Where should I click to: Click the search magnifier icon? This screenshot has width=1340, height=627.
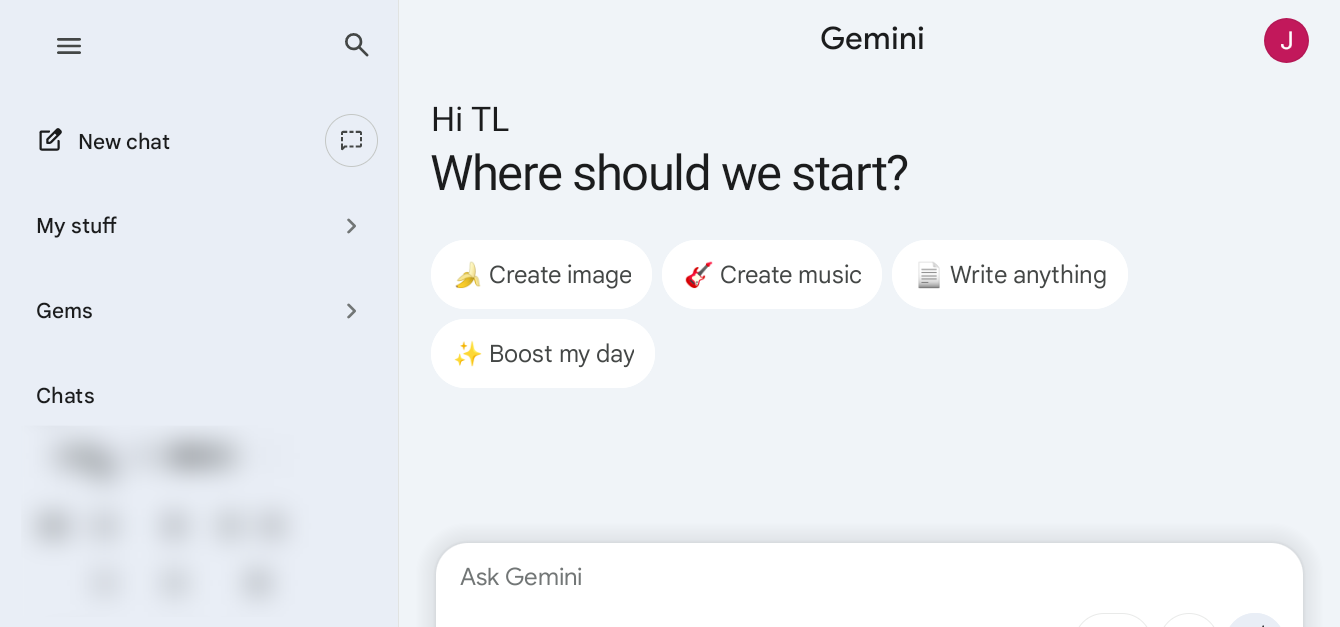tap(357, 45)
